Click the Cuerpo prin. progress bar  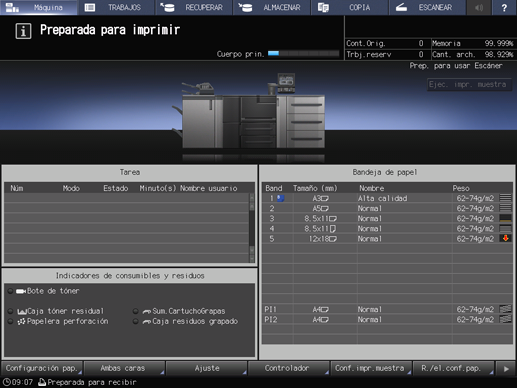coord(303,53)
